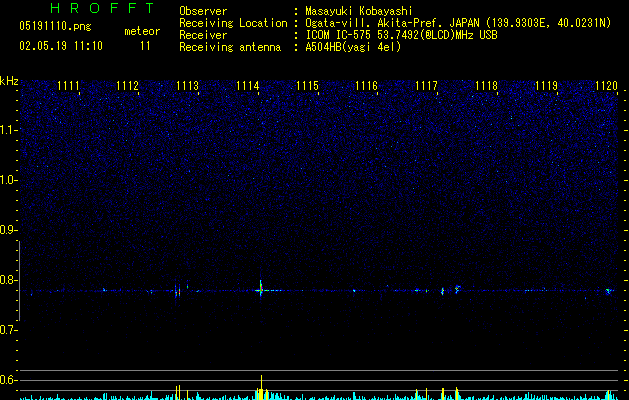Click the kHz axis unit label
This screenshot has width=629, height=400.
(9, 81)
